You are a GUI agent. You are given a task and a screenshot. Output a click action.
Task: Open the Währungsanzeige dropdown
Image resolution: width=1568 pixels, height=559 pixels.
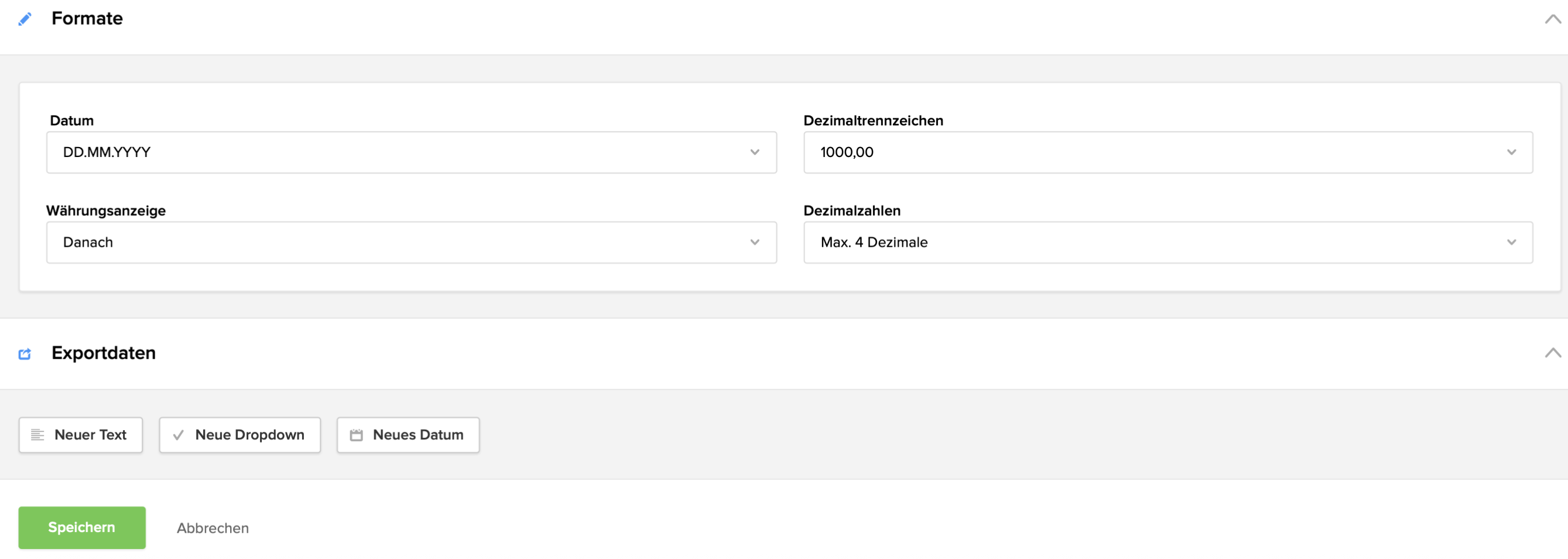click(x=411, y=243)
